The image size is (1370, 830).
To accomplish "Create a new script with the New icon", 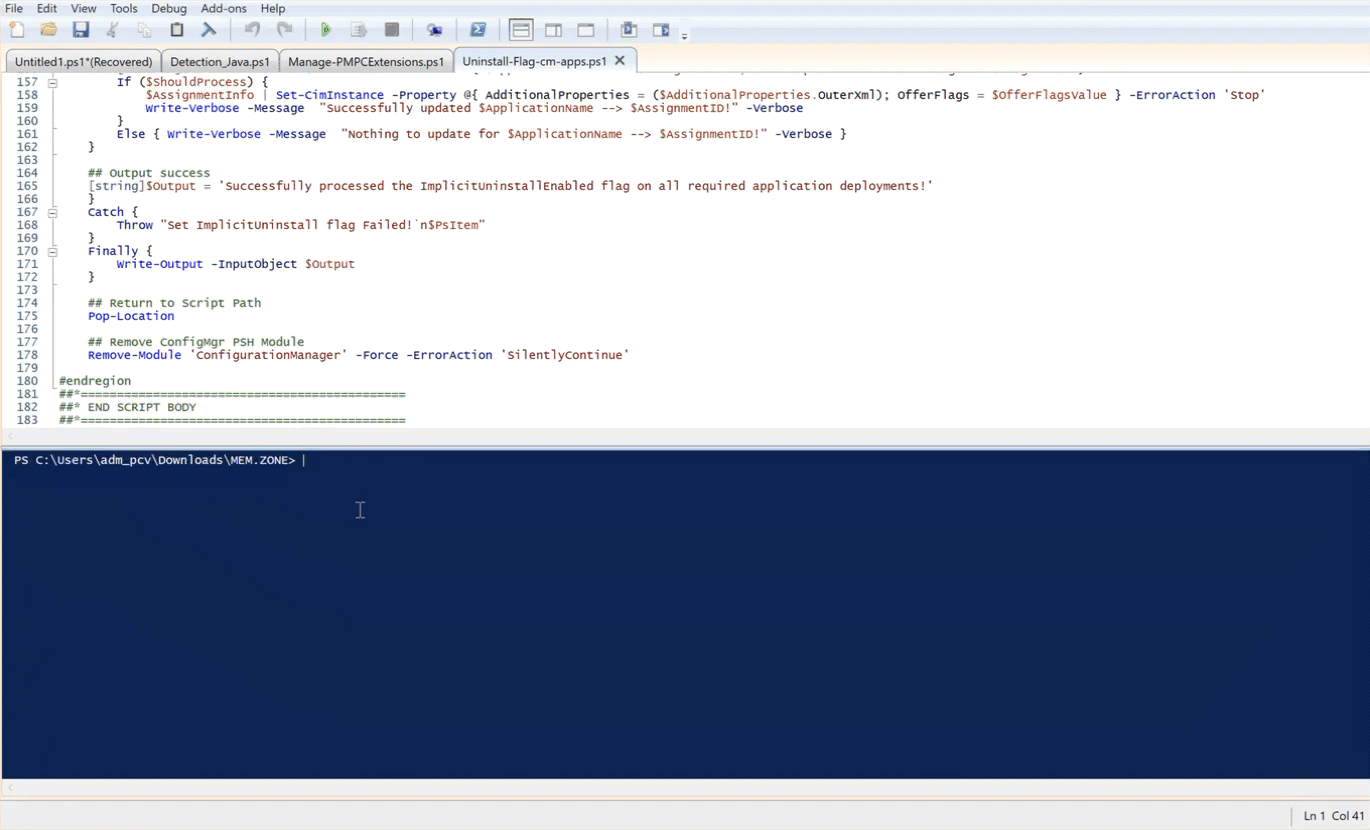I will click(15, 30).
